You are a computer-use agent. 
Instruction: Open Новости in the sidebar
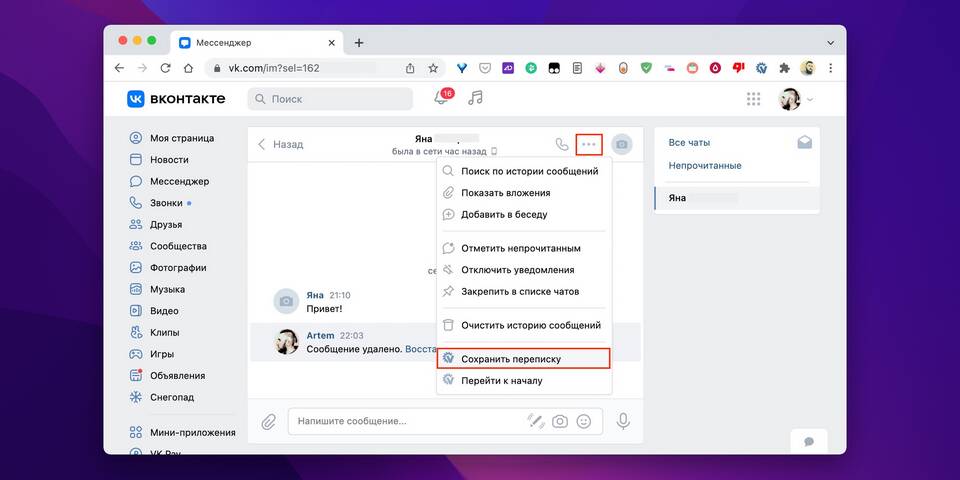(159, 160)
